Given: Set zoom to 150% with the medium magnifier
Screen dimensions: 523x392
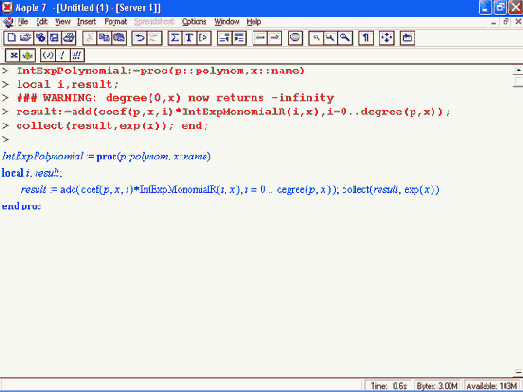Looking at the screenshot, I should (331, 38).
